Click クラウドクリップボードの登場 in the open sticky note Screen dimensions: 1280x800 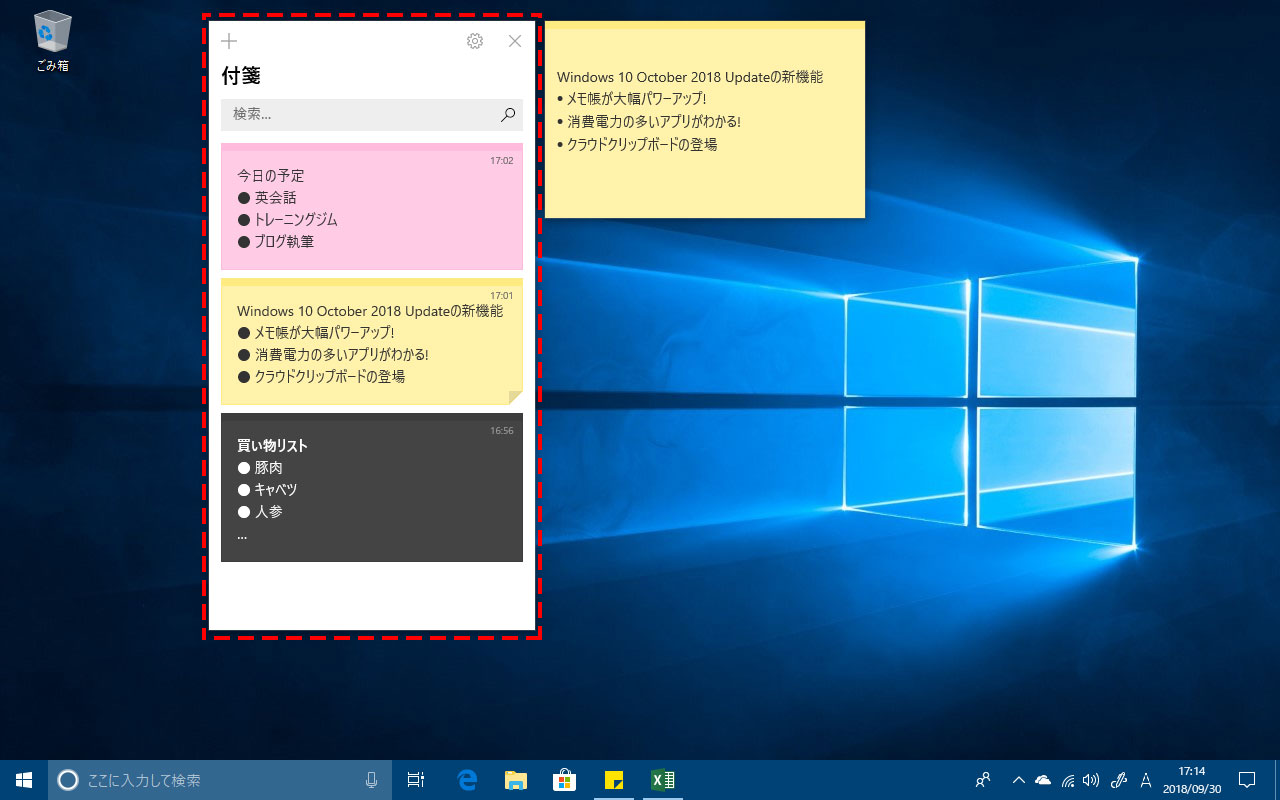pyautogui.click(x=642, y=144)
